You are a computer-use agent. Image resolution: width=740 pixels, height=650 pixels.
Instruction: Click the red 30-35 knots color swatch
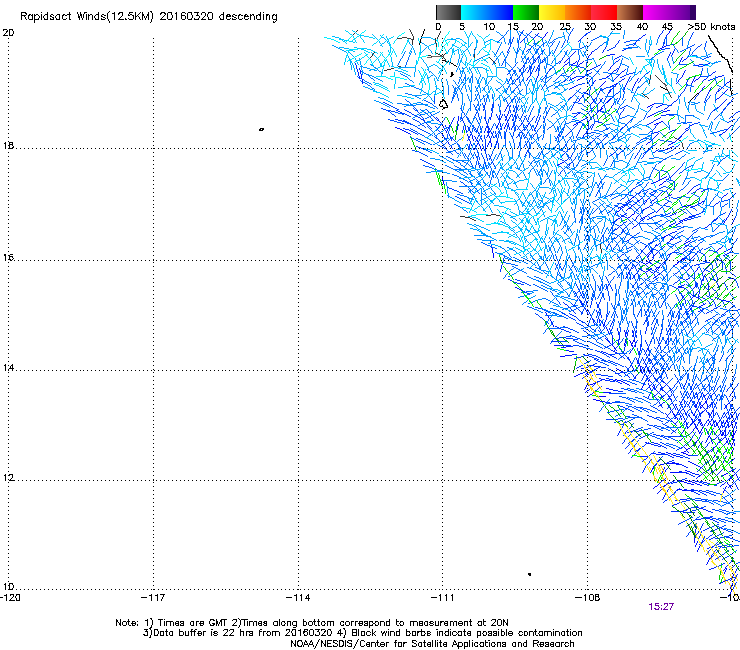(604, 12)
